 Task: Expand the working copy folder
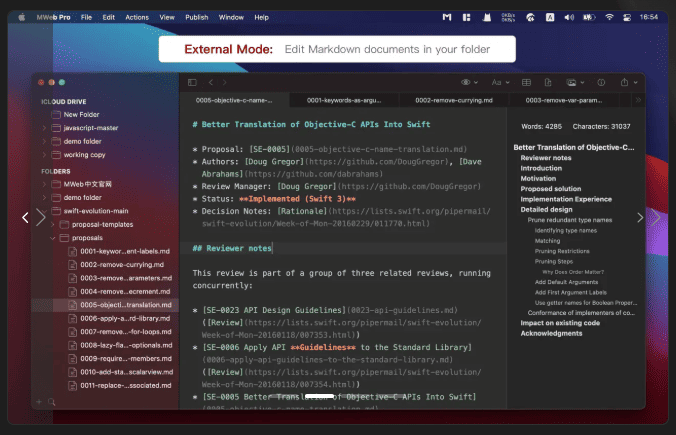44,155
